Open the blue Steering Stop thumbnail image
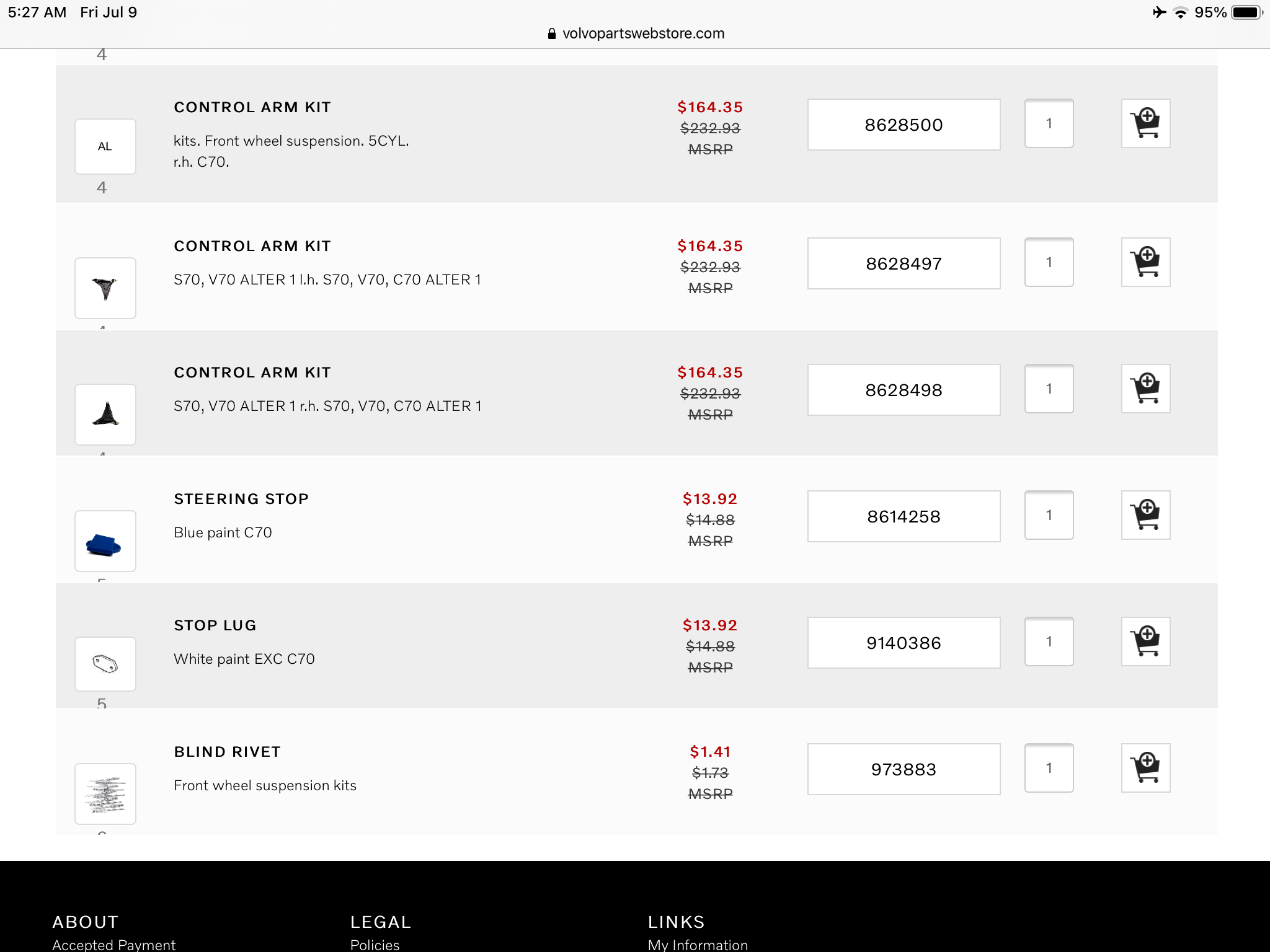The height and width of the screenshot is (952, 1270). coord(105,541)
